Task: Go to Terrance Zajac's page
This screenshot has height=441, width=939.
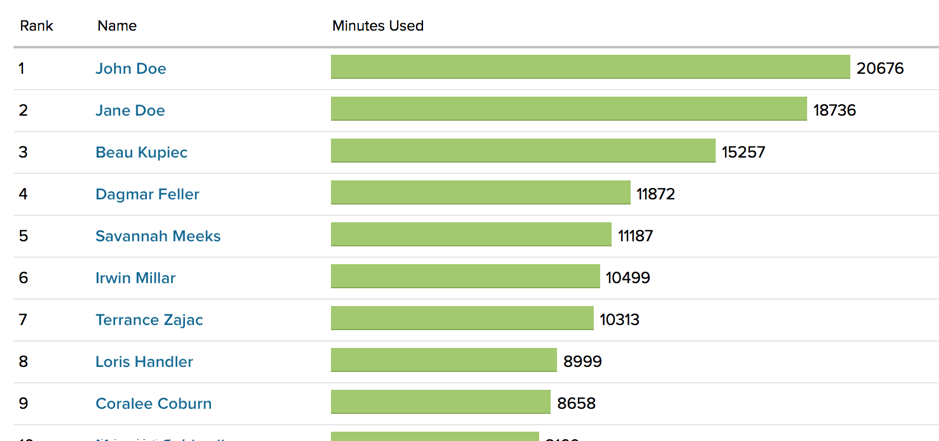Action: [x=149, y=320]
